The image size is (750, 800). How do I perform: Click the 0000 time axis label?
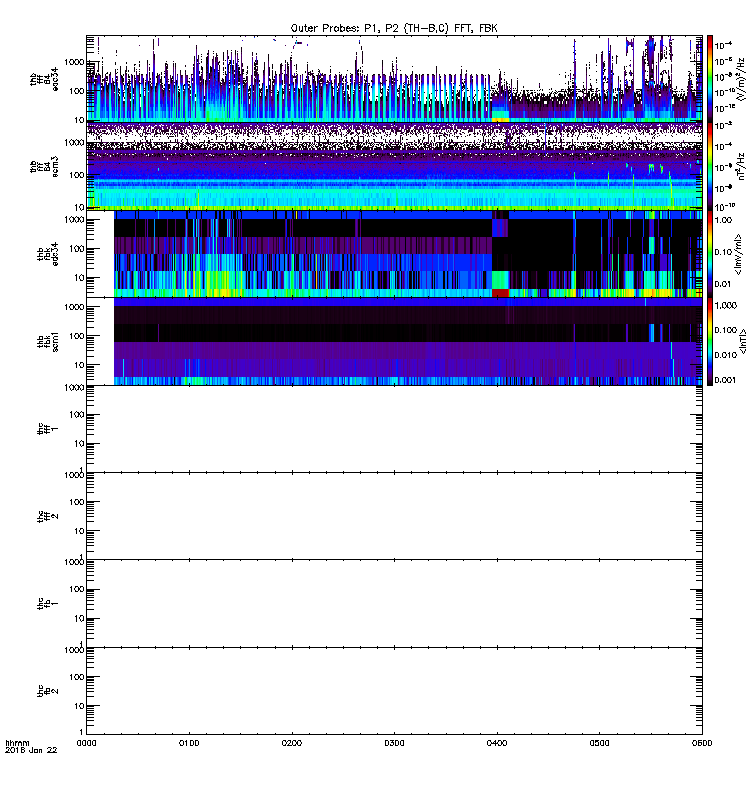click(86, 743)
